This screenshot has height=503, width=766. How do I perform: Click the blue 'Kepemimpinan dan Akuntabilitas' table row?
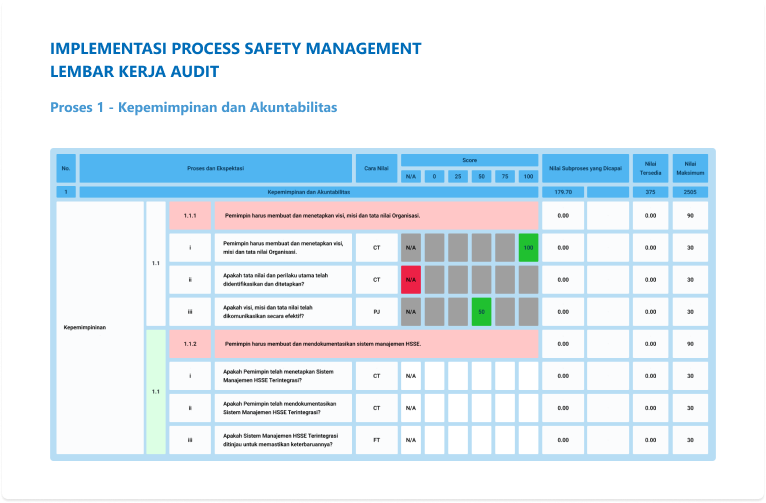[309, 192]
